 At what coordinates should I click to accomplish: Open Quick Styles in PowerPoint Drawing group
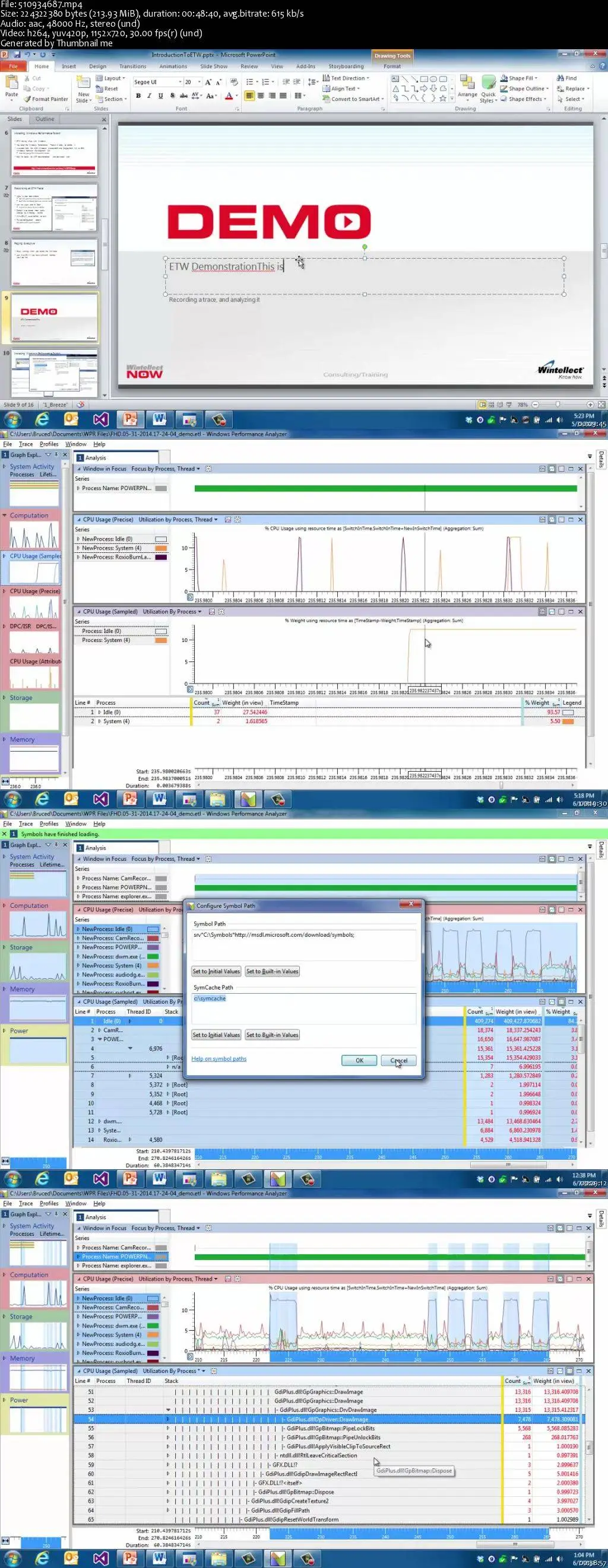(488, 89)
